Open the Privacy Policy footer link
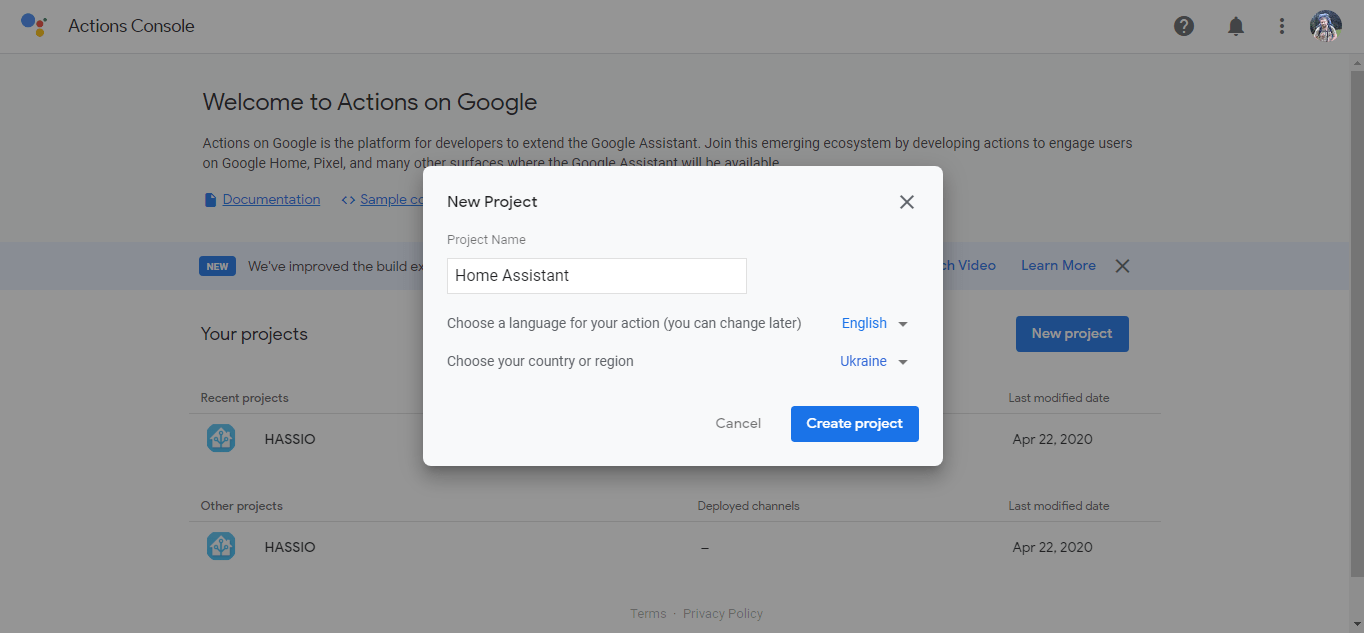 (722, 614)
